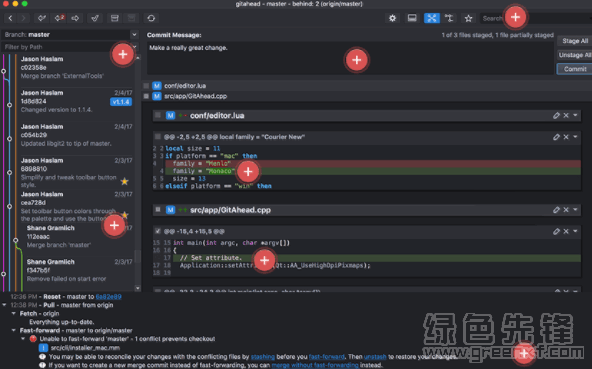Click the 'stashing' link in log
592x369 pixels.
coord(263,357)
